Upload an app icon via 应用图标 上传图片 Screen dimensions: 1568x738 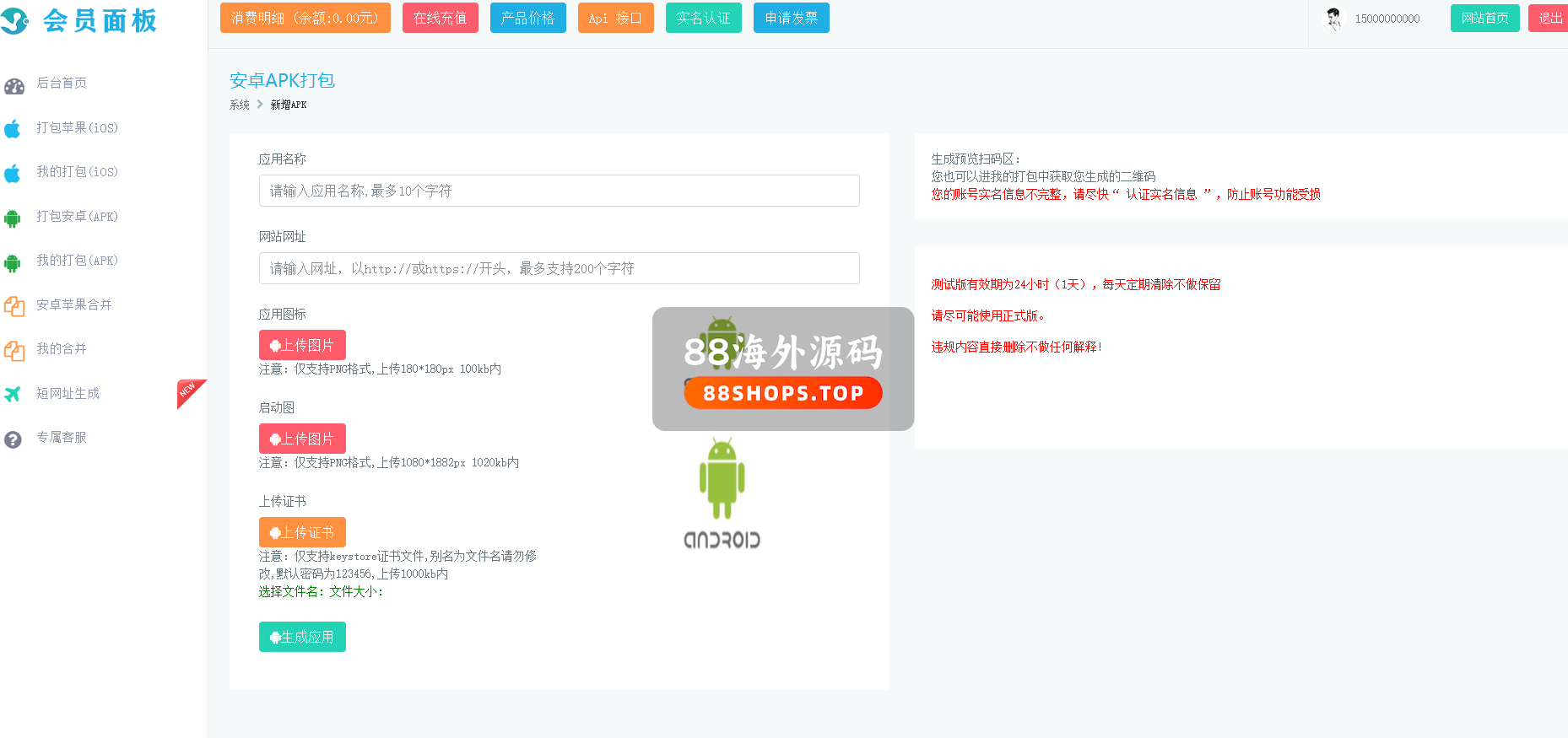302,345
